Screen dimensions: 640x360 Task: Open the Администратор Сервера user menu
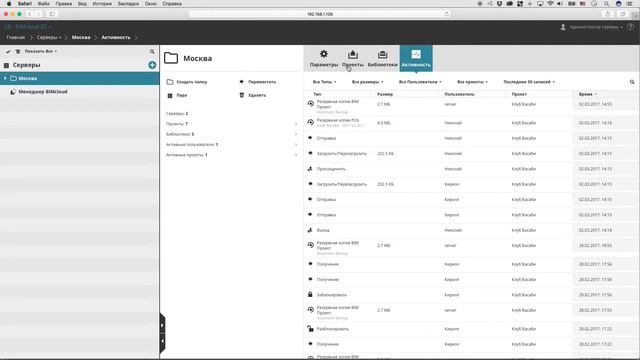click(592, 27)
